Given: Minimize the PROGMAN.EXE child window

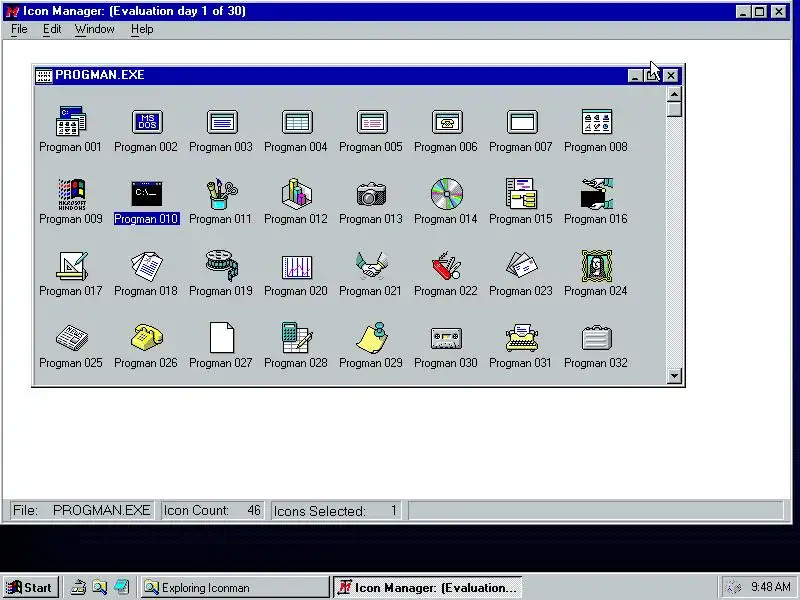Looking at the screenshot, I should [635, 76].
